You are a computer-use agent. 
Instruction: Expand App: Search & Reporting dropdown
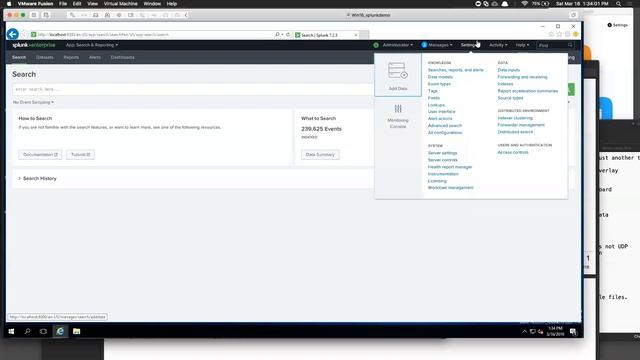click(x=92, y=45)
